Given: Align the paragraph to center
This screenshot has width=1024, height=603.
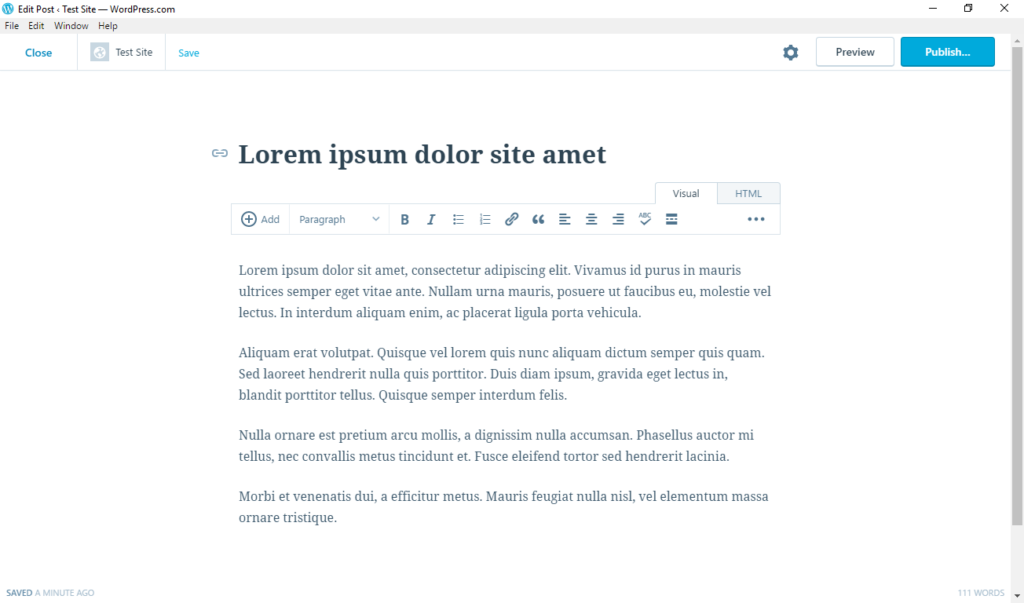Looking at the screenshot, I should tap(591, 219).
